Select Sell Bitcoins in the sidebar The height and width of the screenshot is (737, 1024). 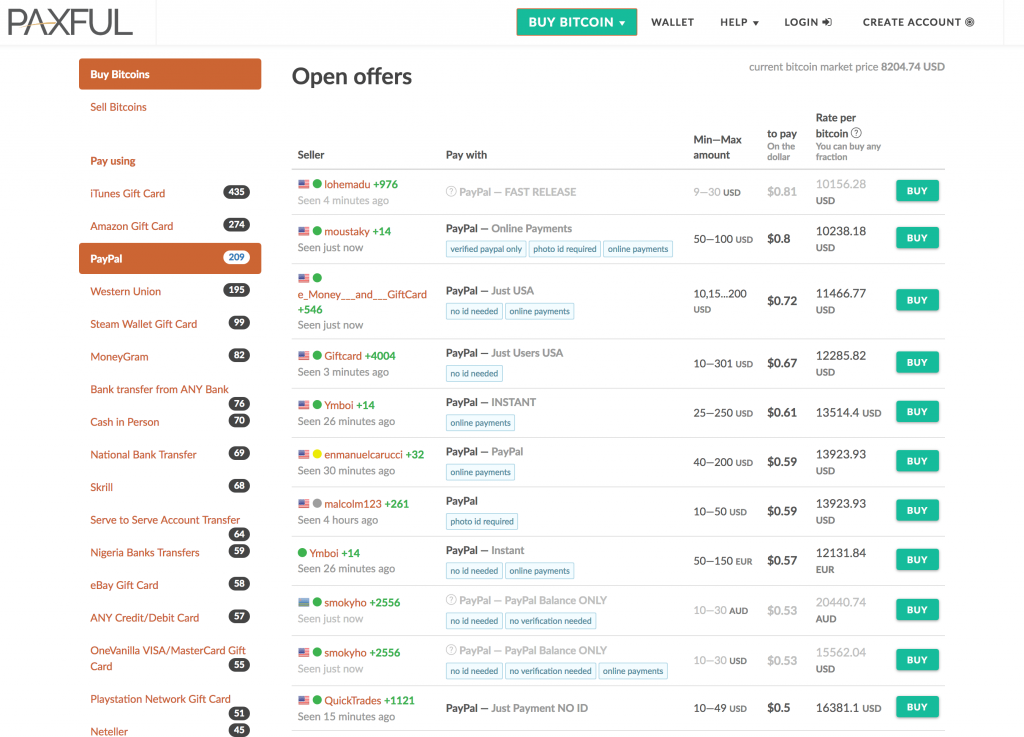pyautogui.click(x=118, y=107)
